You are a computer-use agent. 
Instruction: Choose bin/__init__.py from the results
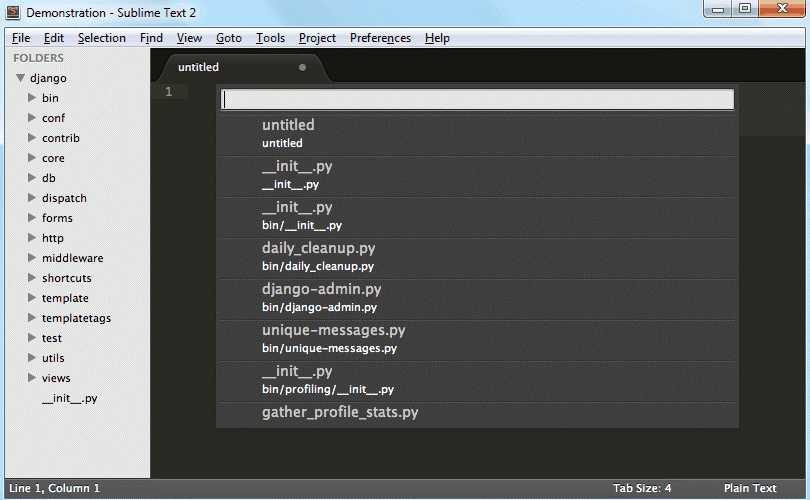pyautogui.click(x=477, y=216)
